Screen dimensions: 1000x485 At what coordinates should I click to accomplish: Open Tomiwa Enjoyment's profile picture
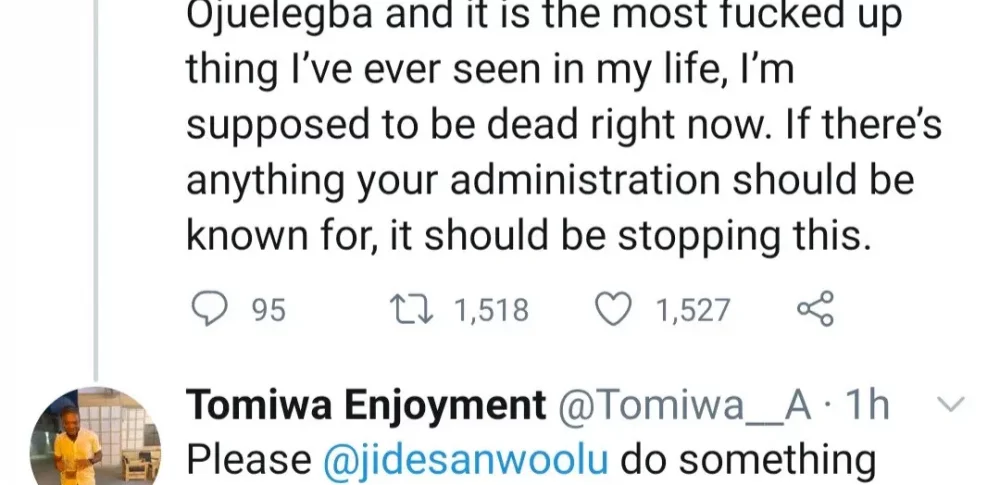coord(96,435)
